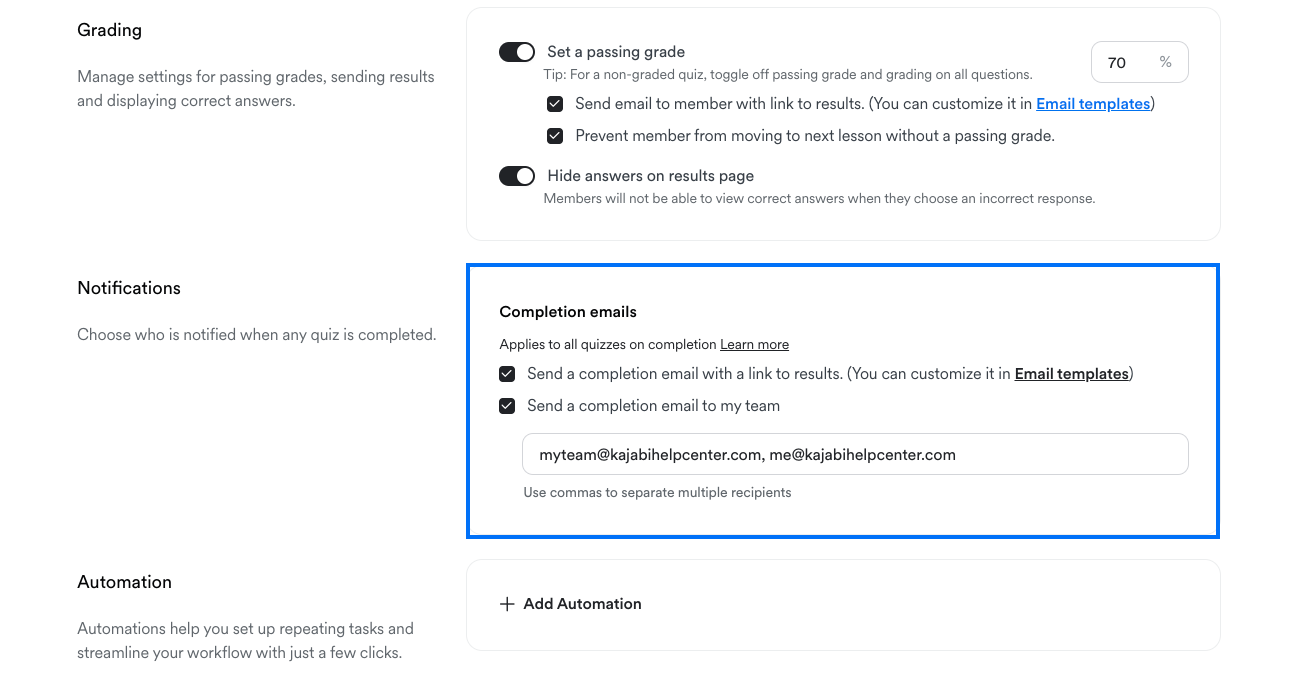Click the team recipient email addresses field
Screen dimensions: 1303x677
pos(855,454)
